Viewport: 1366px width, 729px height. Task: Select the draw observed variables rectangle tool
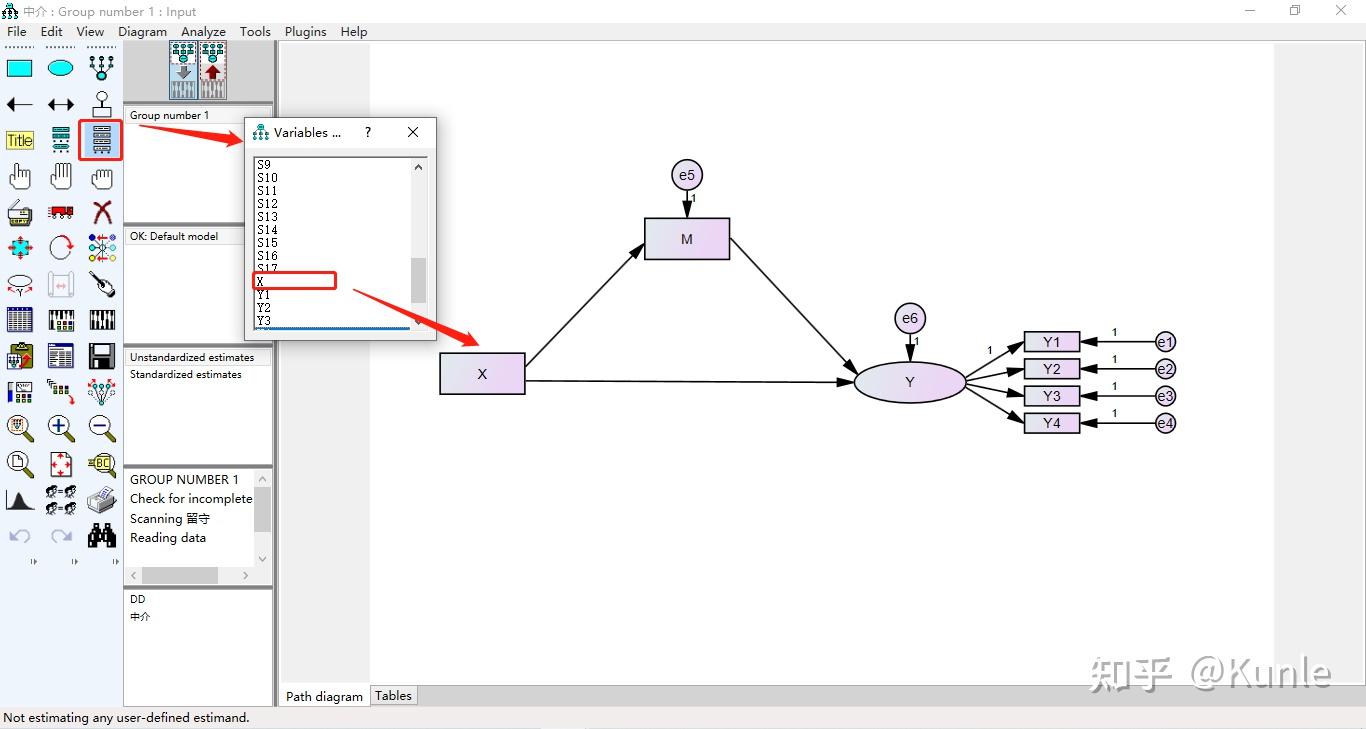20,68
